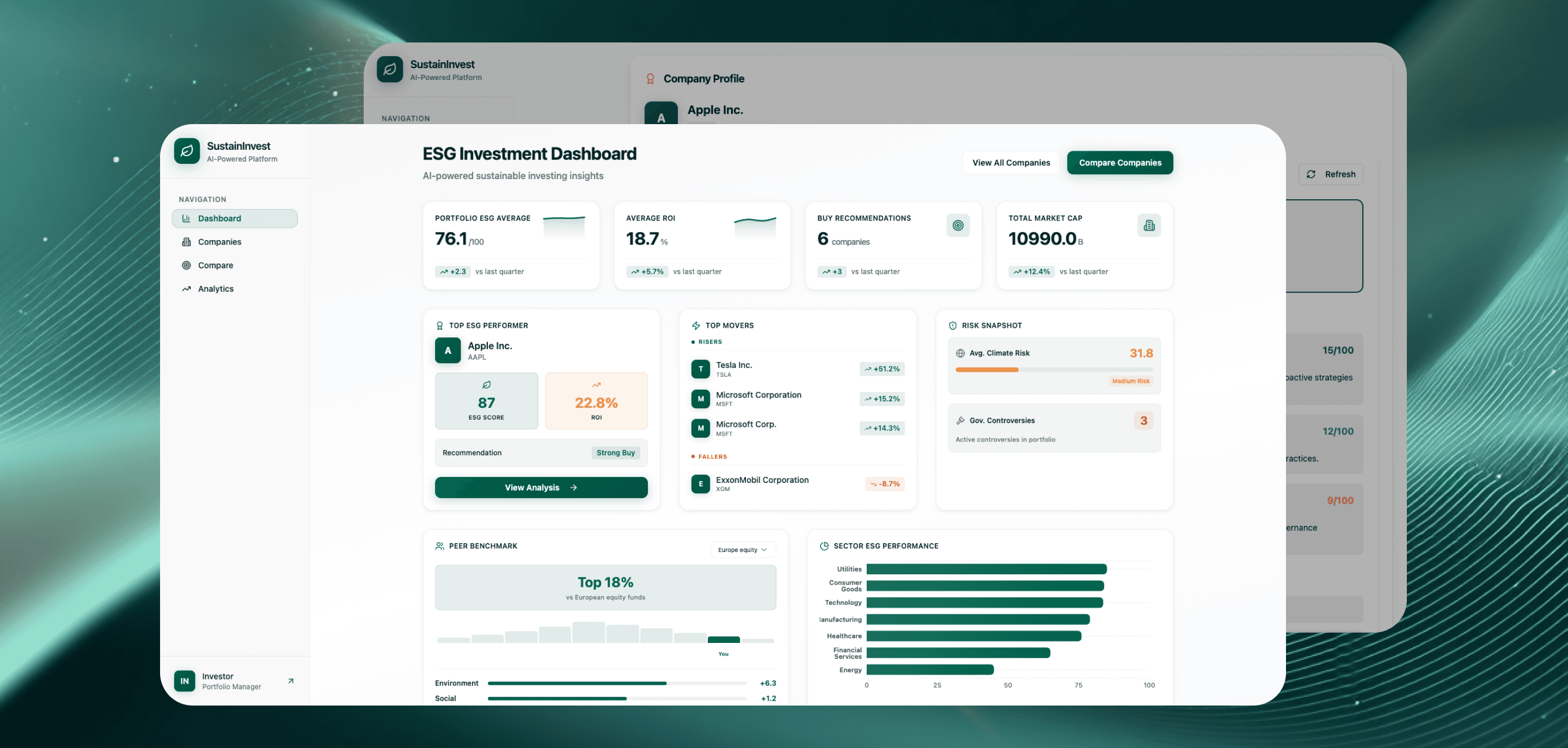Click the target icon in Buy Recommendations card
The height and width of the screenshot is (748, 1568).
958,226
